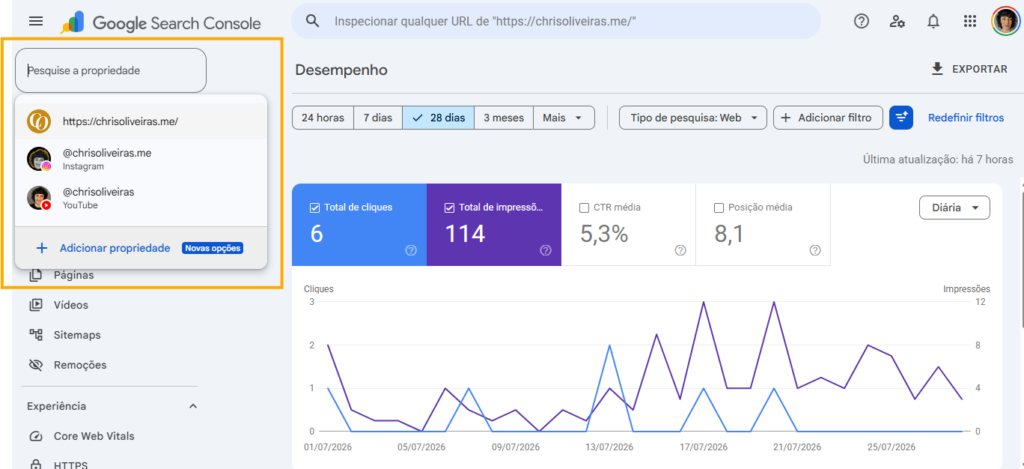
Task: Click the Páginas sidebar icon
Action: coord(36,276)
